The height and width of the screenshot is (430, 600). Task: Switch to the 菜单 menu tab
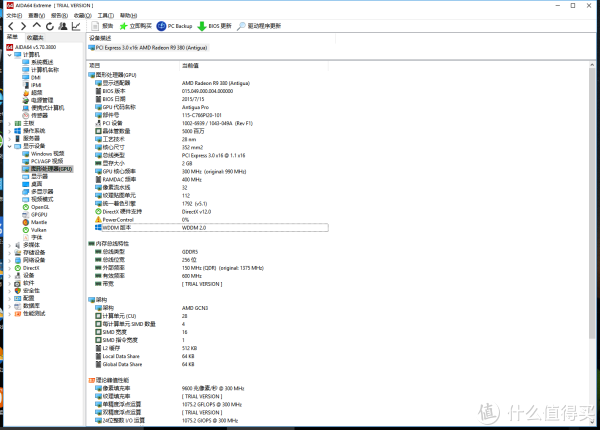click(13, 37)
